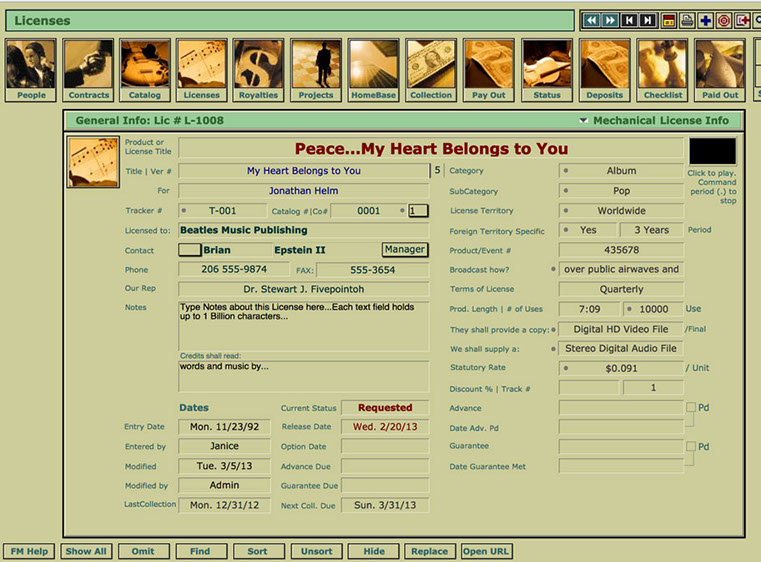Open the Tracker # dropdown showing T-001
The image size is (761, 562).
point(222,211)
